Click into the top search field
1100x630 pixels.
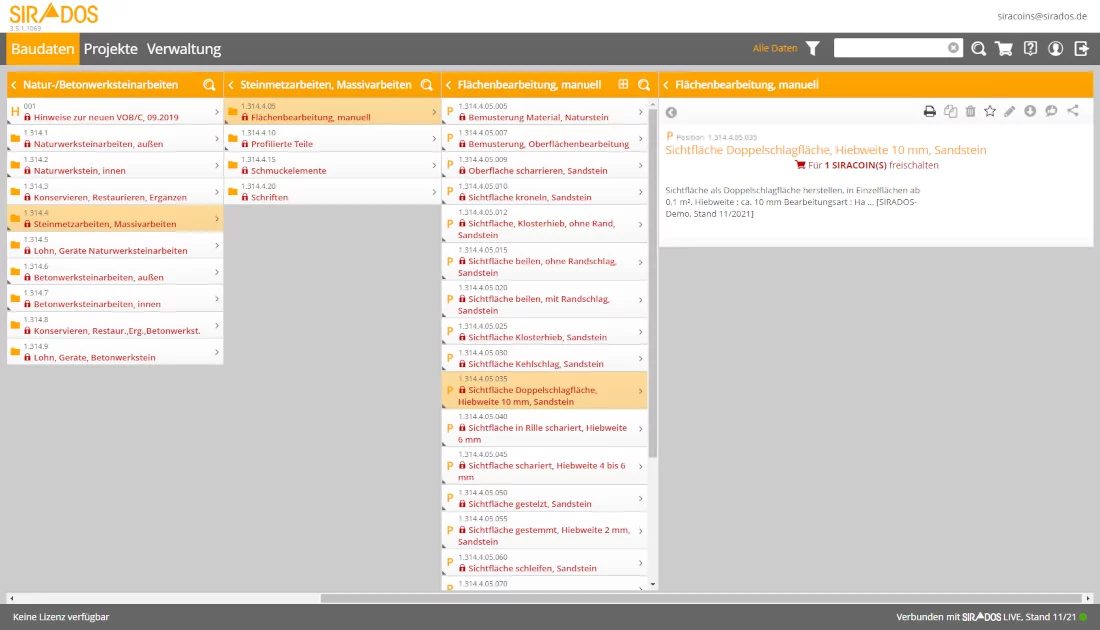click(x=890, y=48)
